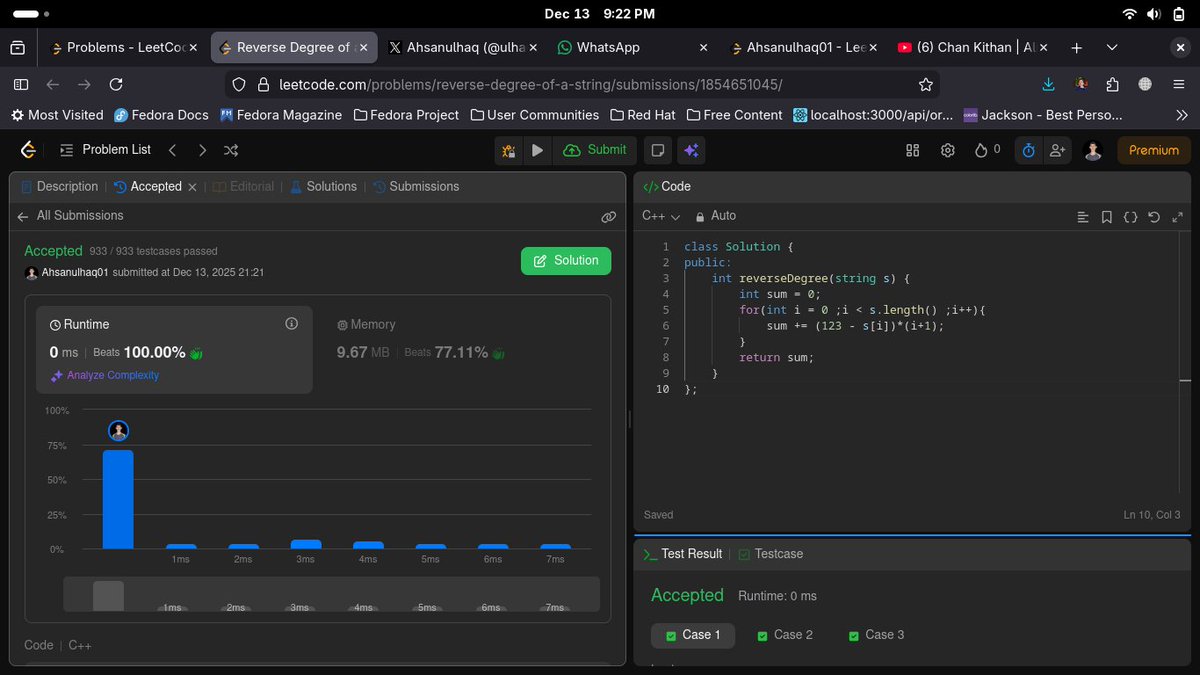Go to the previous problem arrow
This screenshot has width=1200, height=675.
172,150
